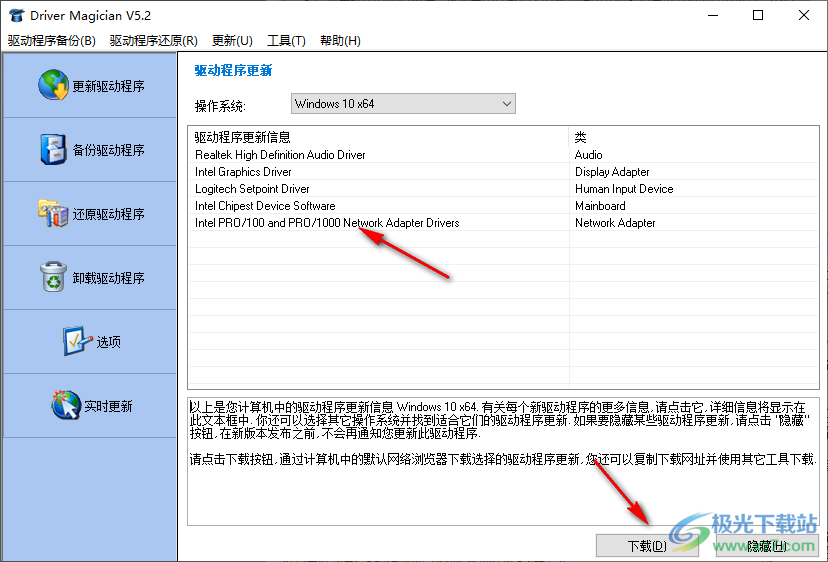Open the 驱动程序备份(B) menu
The height and width of the screenshot is (562, 828).
[52, 41]
